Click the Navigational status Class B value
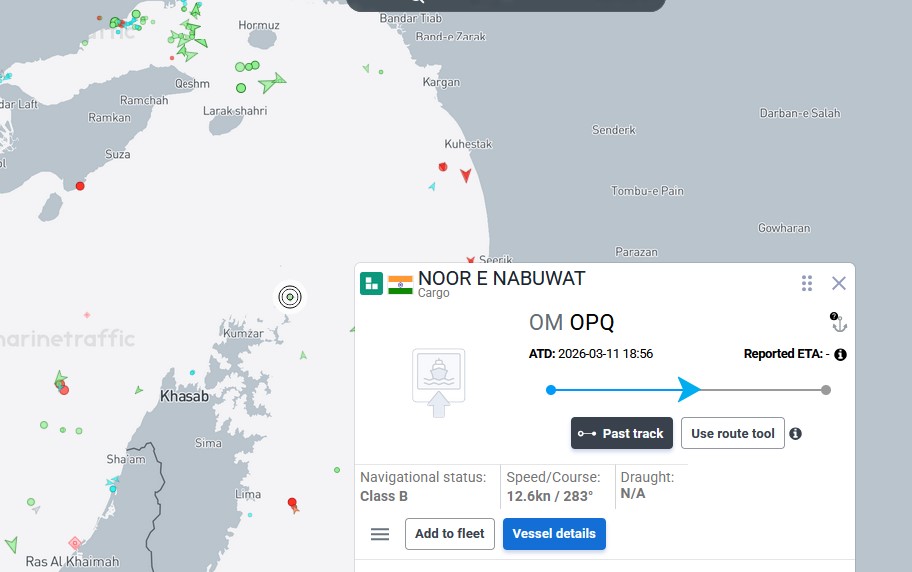This screenshot has width=912, height=572. point(384,496)
